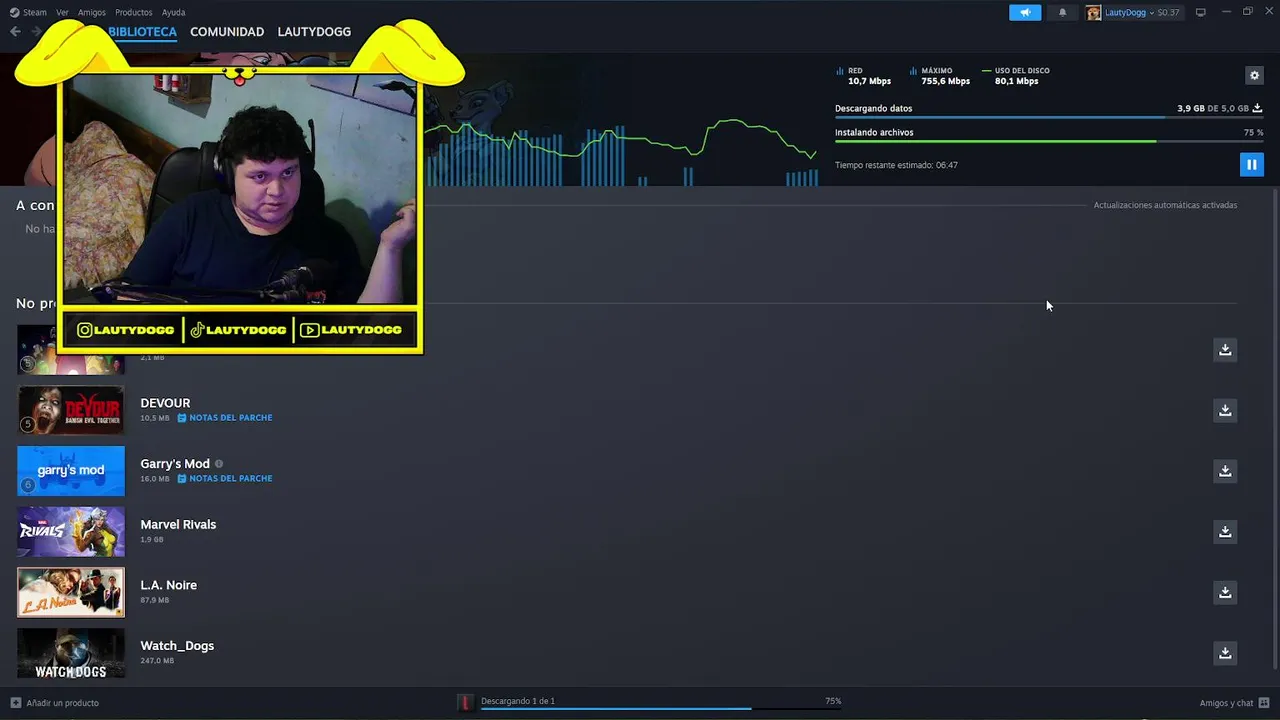Open Garry's Mod patch notes link
Viewport: 1280px width, 720px height.
tap(225, 478)
